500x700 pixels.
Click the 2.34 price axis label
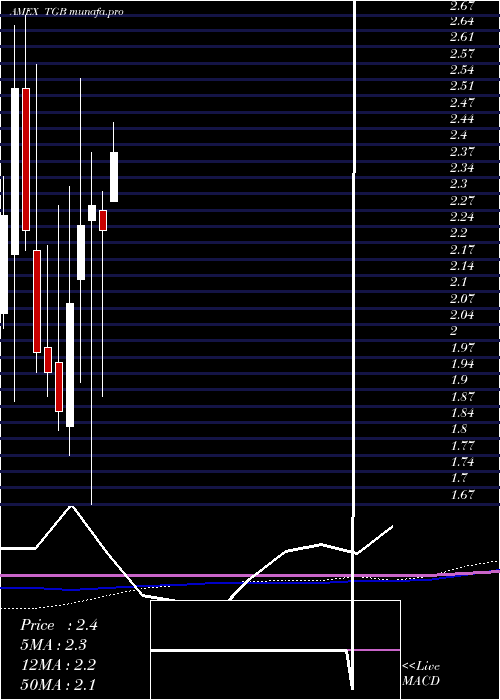point(462,168)
